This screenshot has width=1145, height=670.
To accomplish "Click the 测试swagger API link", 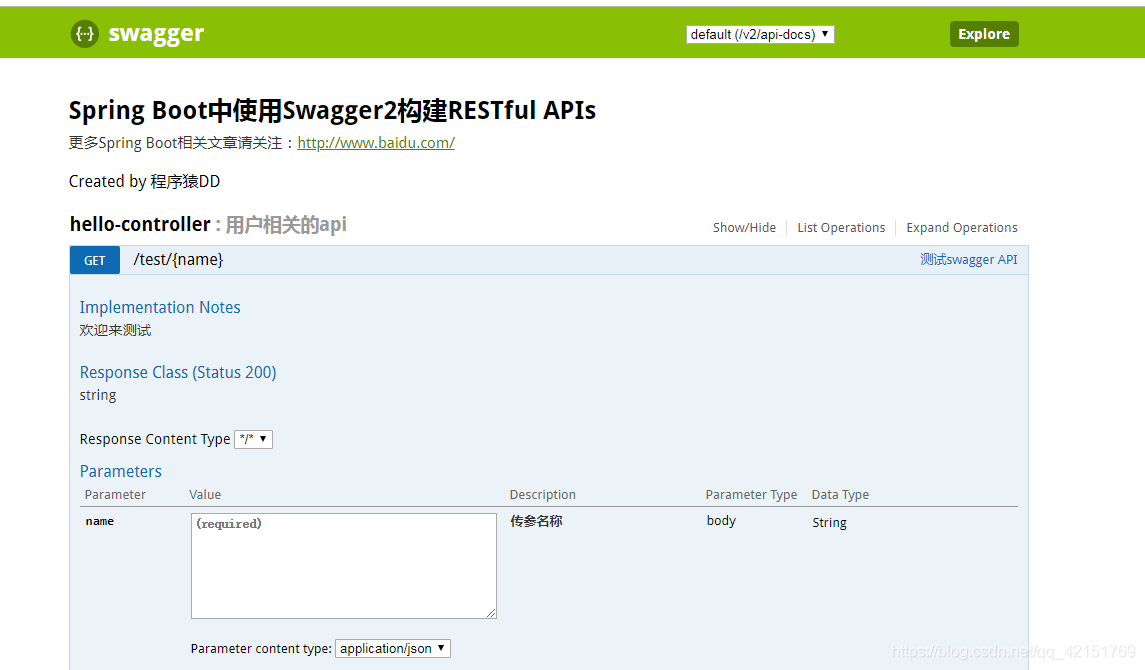I will (969, 259).
